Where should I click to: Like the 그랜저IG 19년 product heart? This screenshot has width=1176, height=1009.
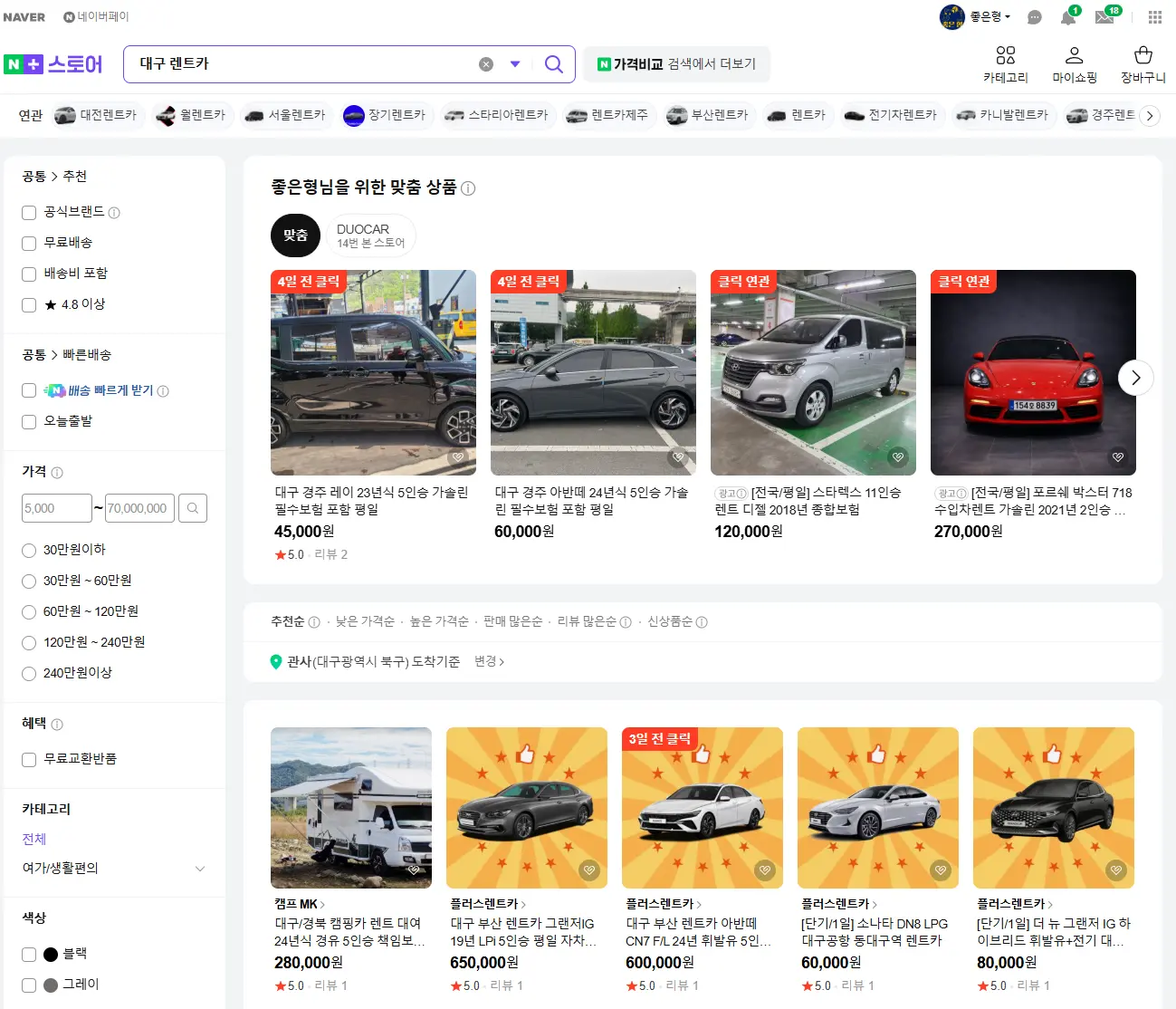pyautogui.click(x=589, y=870)
